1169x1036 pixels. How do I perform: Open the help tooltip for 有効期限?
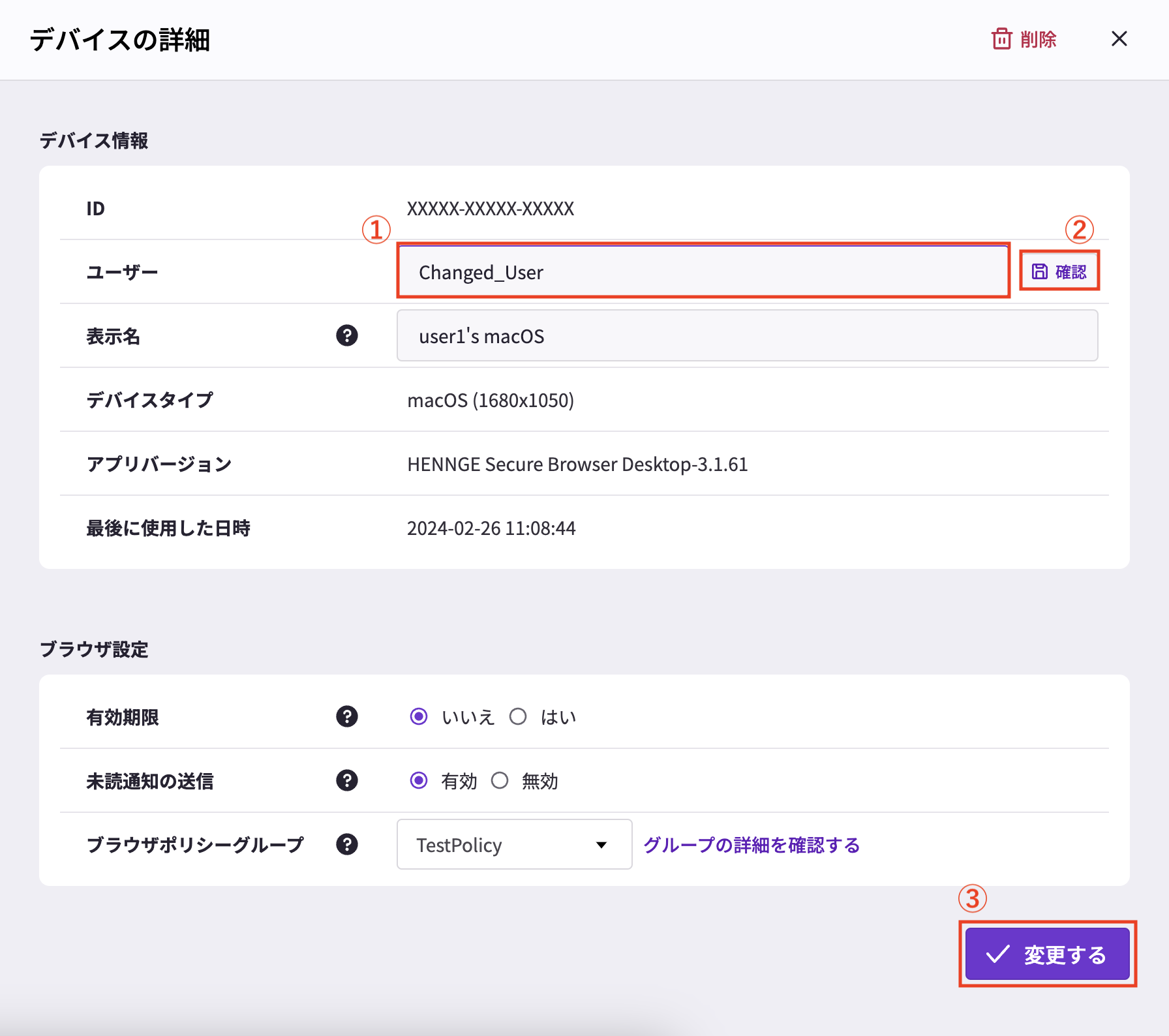347,717
